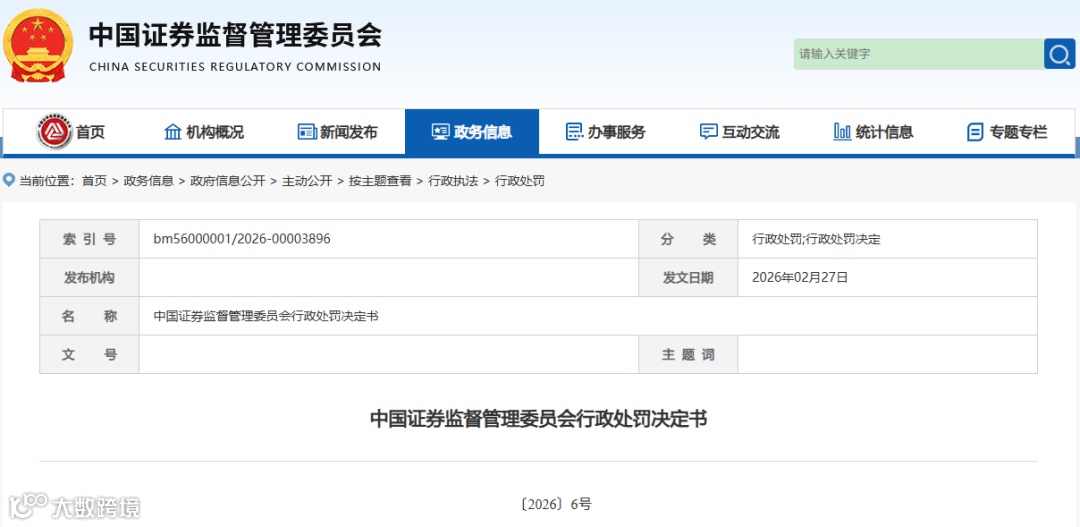Click the 新闻发布 newspaper icon
This screenshot has width=1080, height=527.
point(307,132)
